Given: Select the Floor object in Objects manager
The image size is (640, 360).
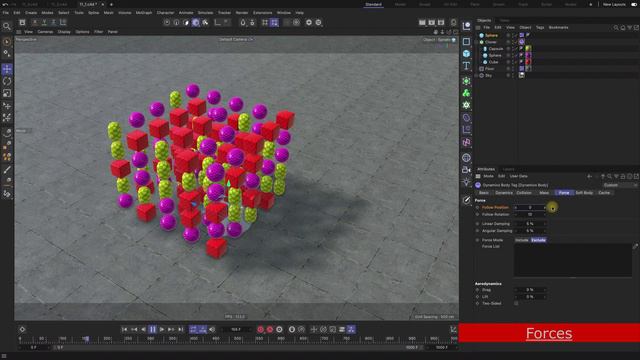Looking at the screenshot, I should [490, 69].
